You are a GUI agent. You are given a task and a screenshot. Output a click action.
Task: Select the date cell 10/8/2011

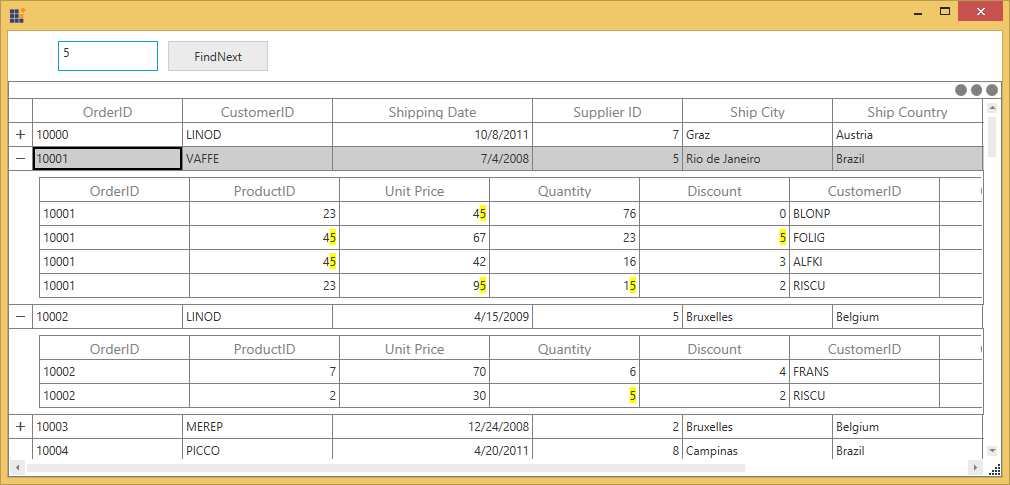(433, 135)
